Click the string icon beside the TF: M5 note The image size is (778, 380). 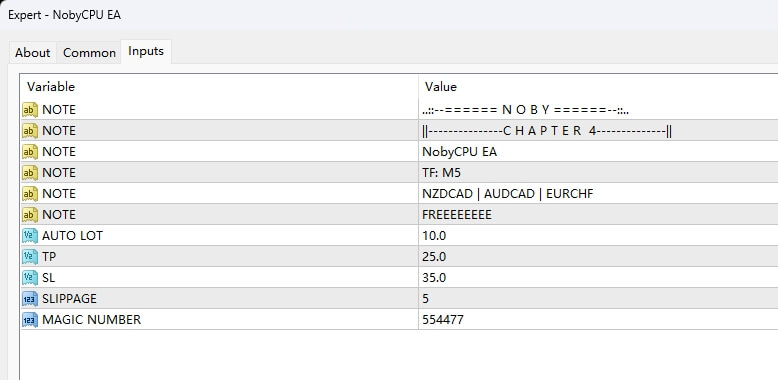click(30, 173)
